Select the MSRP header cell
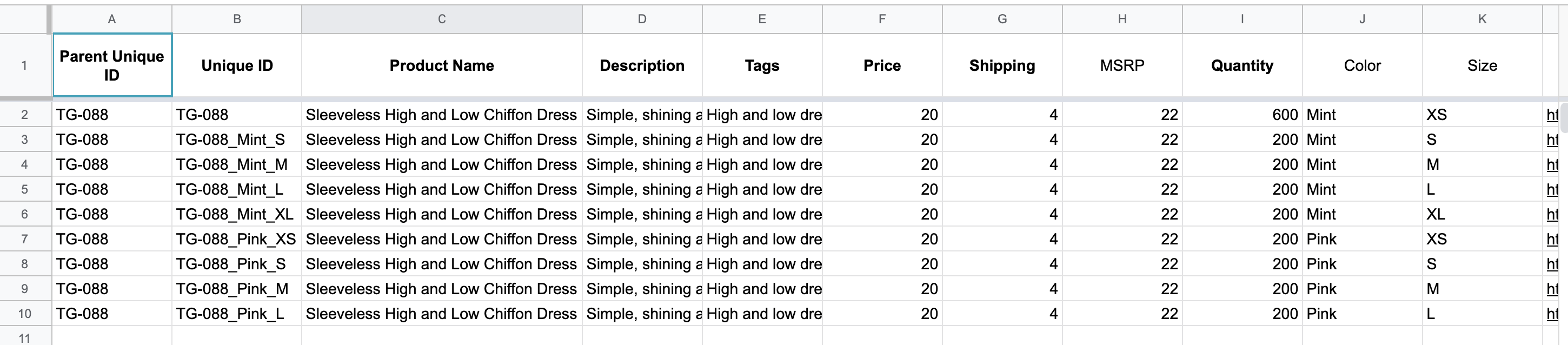Viewport: 1568px width, 345px height. point(1122,65)
